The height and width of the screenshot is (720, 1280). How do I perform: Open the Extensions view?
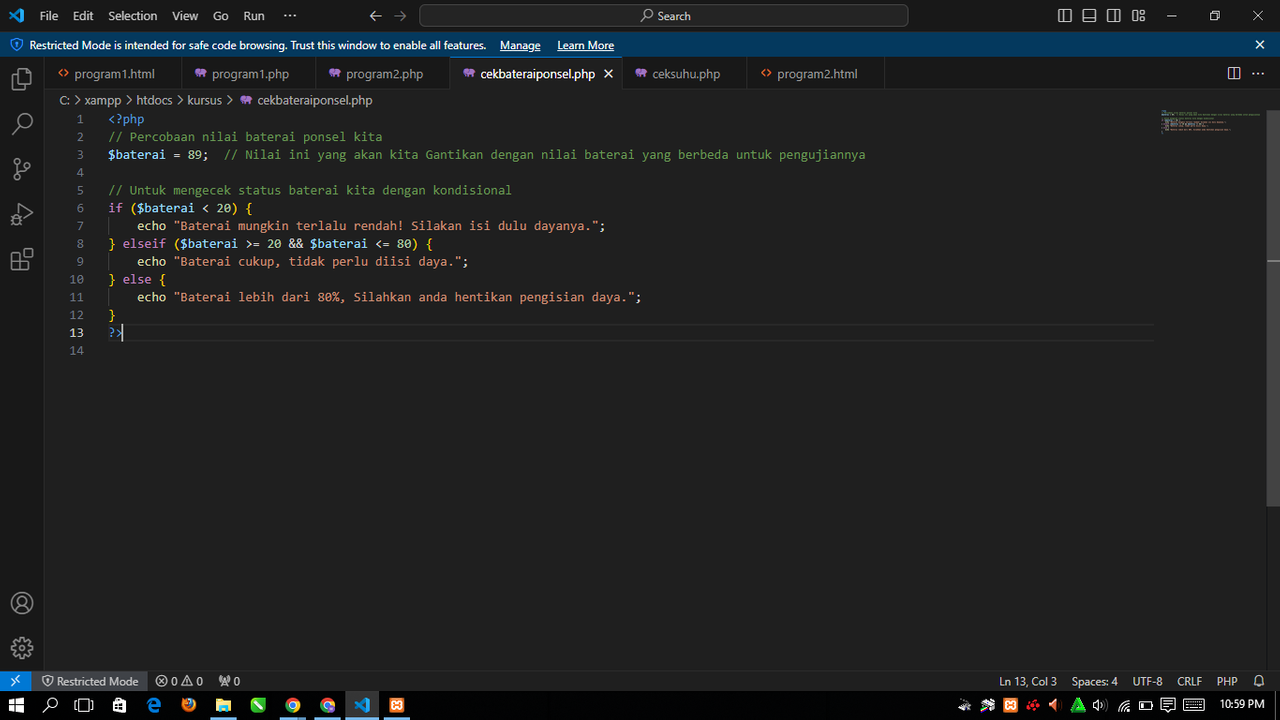click(x=21, y=260)
